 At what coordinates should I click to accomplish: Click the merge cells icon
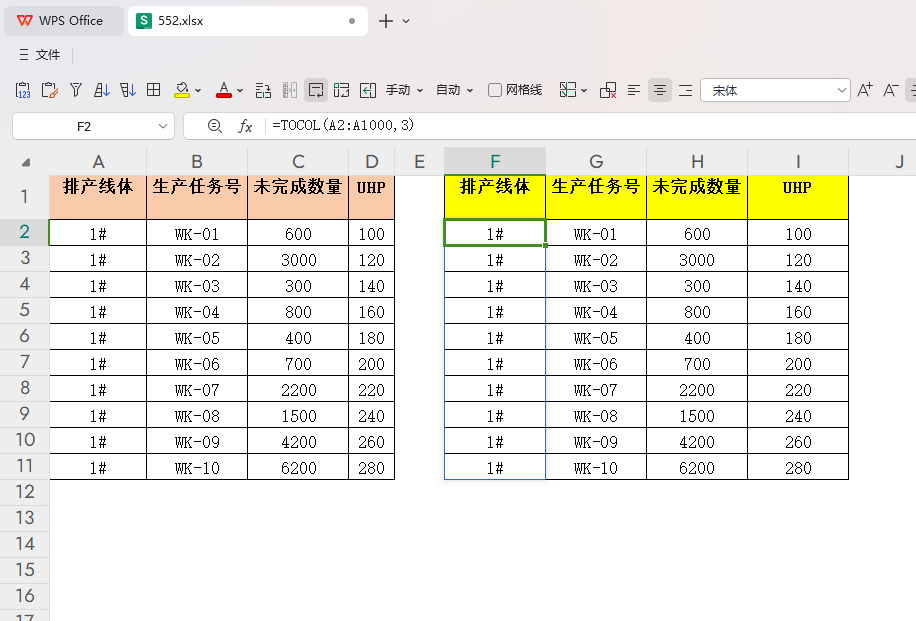click(342, 90)
